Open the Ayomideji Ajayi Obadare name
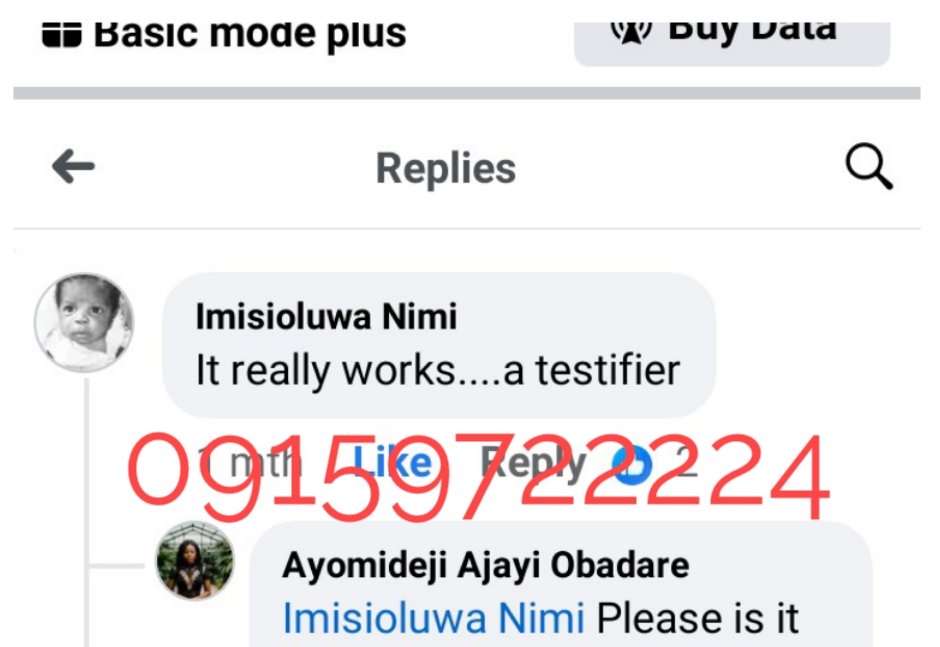This screenshot has width=940, height=647. pyautogui.click(x=486, y=565)
